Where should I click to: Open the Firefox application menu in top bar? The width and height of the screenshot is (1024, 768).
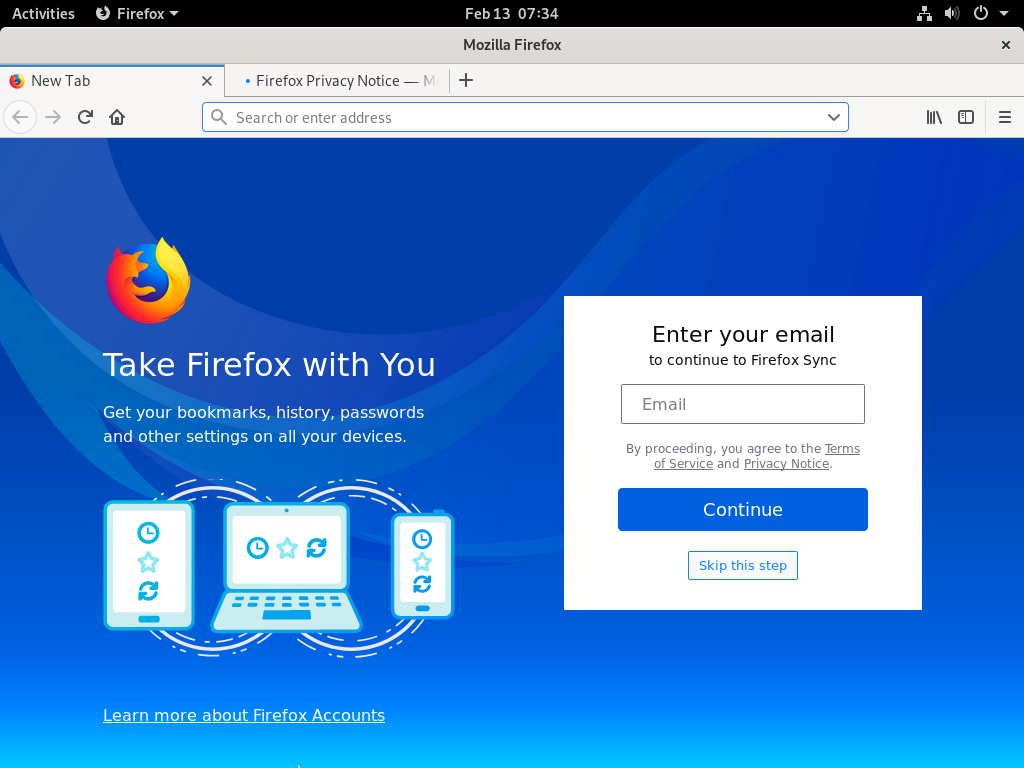pos(137,13)
